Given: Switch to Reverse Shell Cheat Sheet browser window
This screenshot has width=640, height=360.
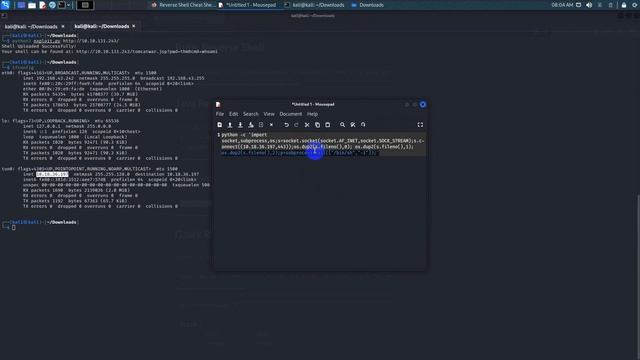Looking at the screenshot, I should 183,5.
